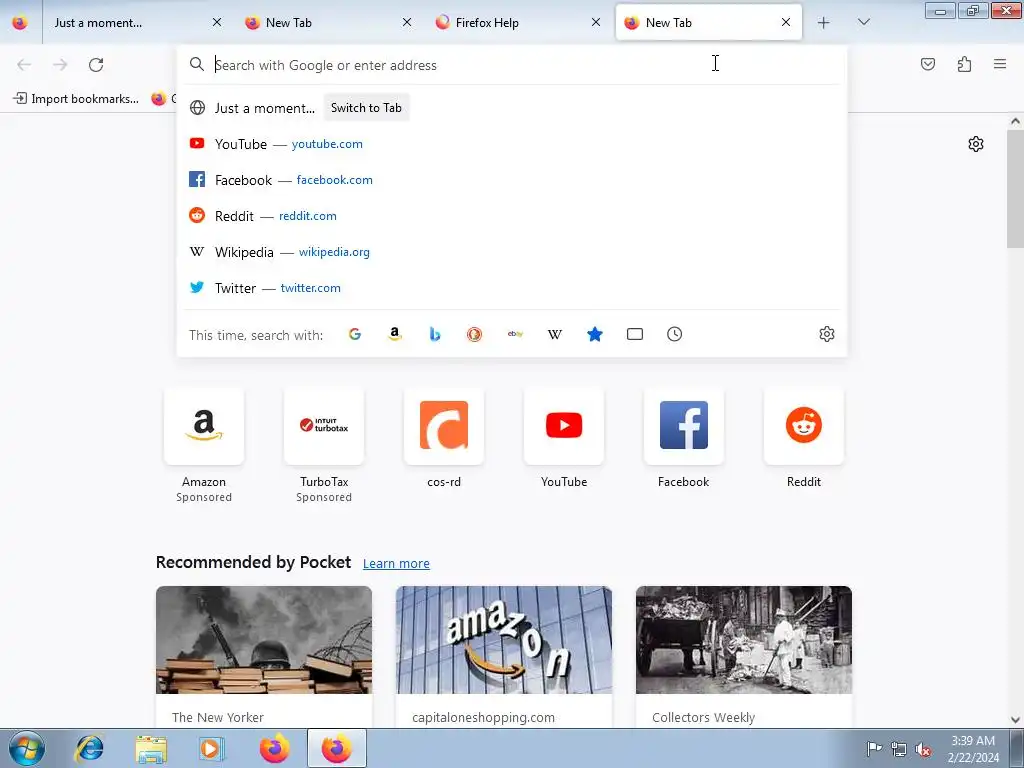Switch to the first New Tab tab
Viewport: 1024px width, 768px height.
tap(320, 23)
